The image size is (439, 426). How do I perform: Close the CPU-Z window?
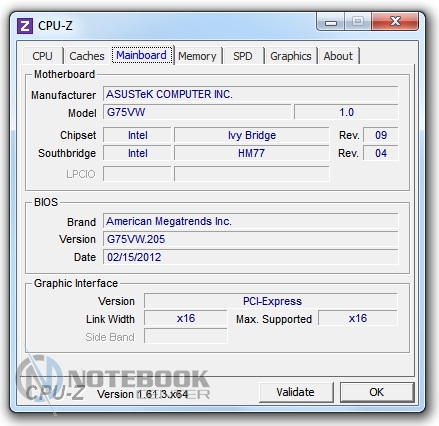click(x=395, y=22)
